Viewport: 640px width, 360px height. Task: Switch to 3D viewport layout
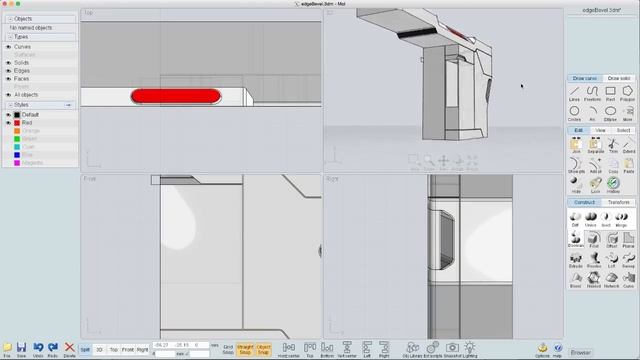99,350
